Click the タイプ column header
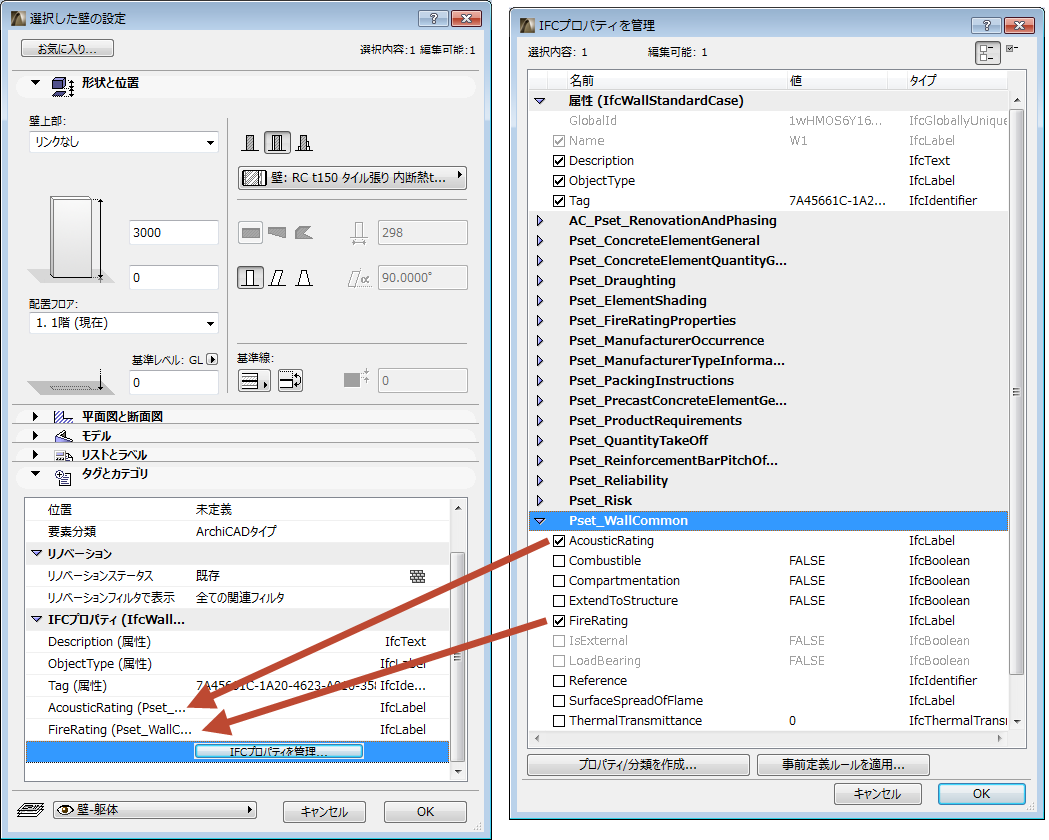 coord(956,81)
